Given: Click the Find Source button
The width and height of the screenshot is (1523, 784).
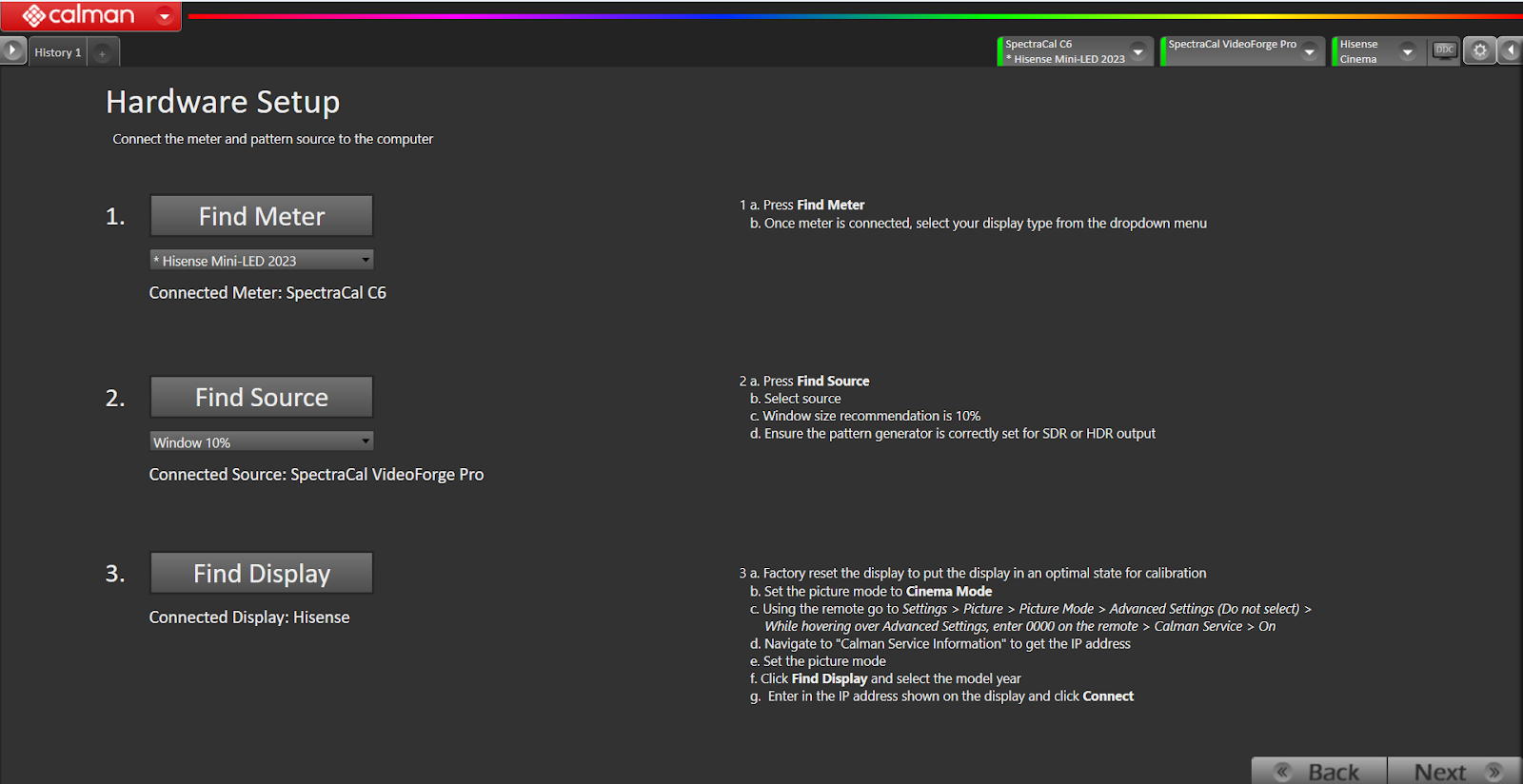Looking at the screenshot, I should coord(262,397).
